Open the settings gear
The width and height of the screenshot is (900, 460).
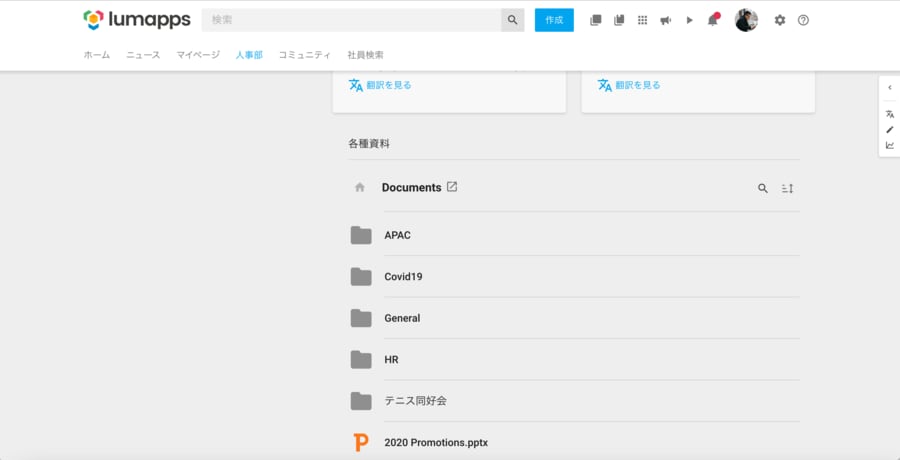[780, 20]
